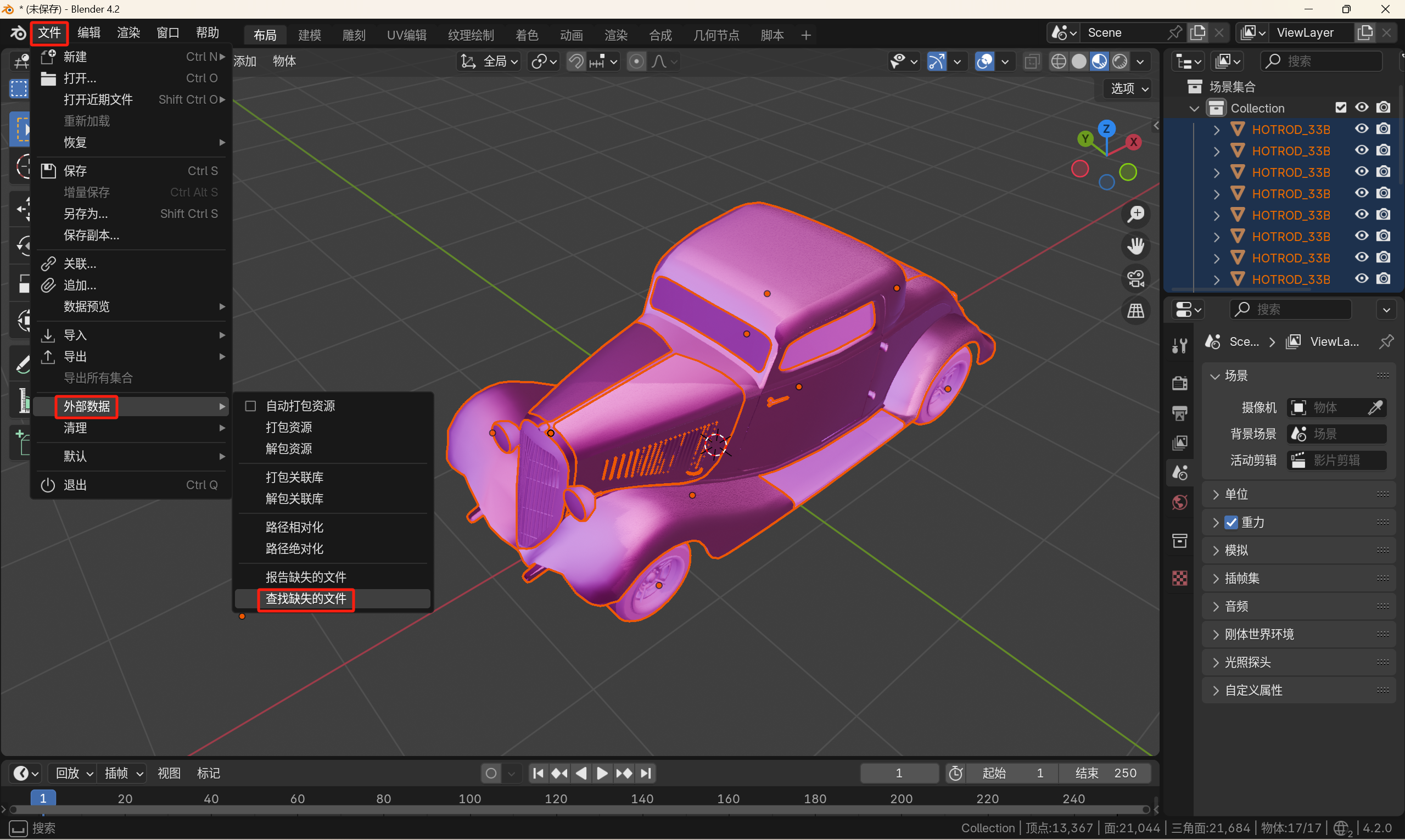This screenshot has height=840, width=1405.
Task: Open Render properties tab icon
Action: click(x=1180, y=383)
